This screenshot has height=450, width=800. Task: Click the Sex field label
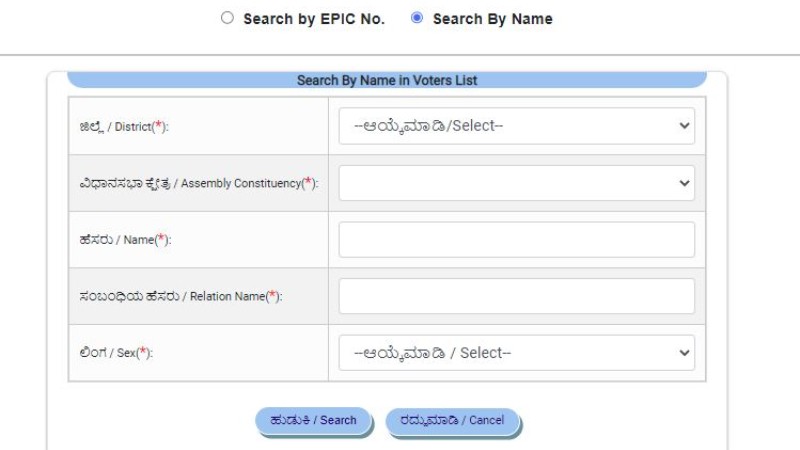(x=116, y=353)
